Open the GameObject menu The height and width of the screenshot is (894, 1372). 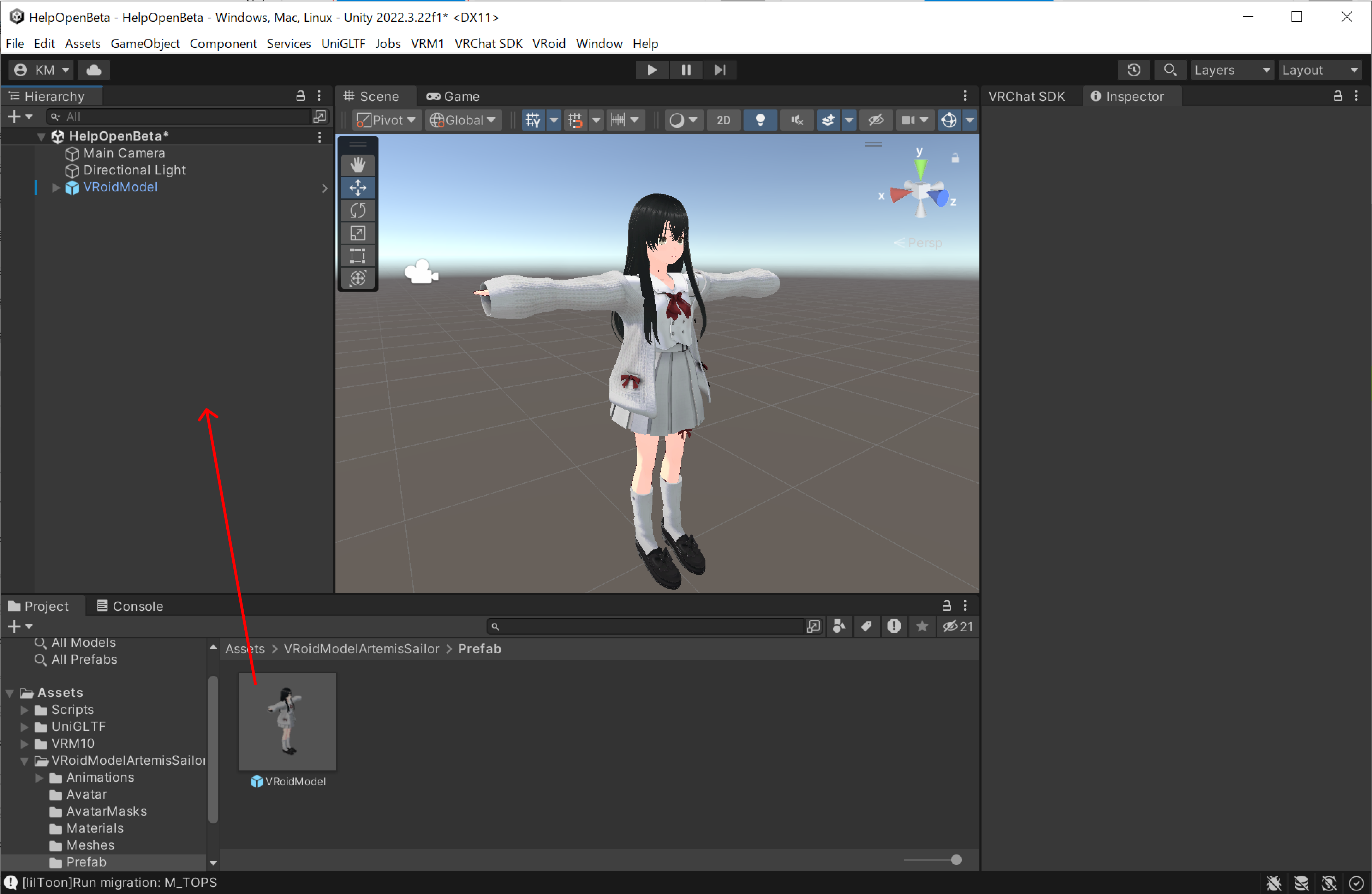tap(145, 43)
